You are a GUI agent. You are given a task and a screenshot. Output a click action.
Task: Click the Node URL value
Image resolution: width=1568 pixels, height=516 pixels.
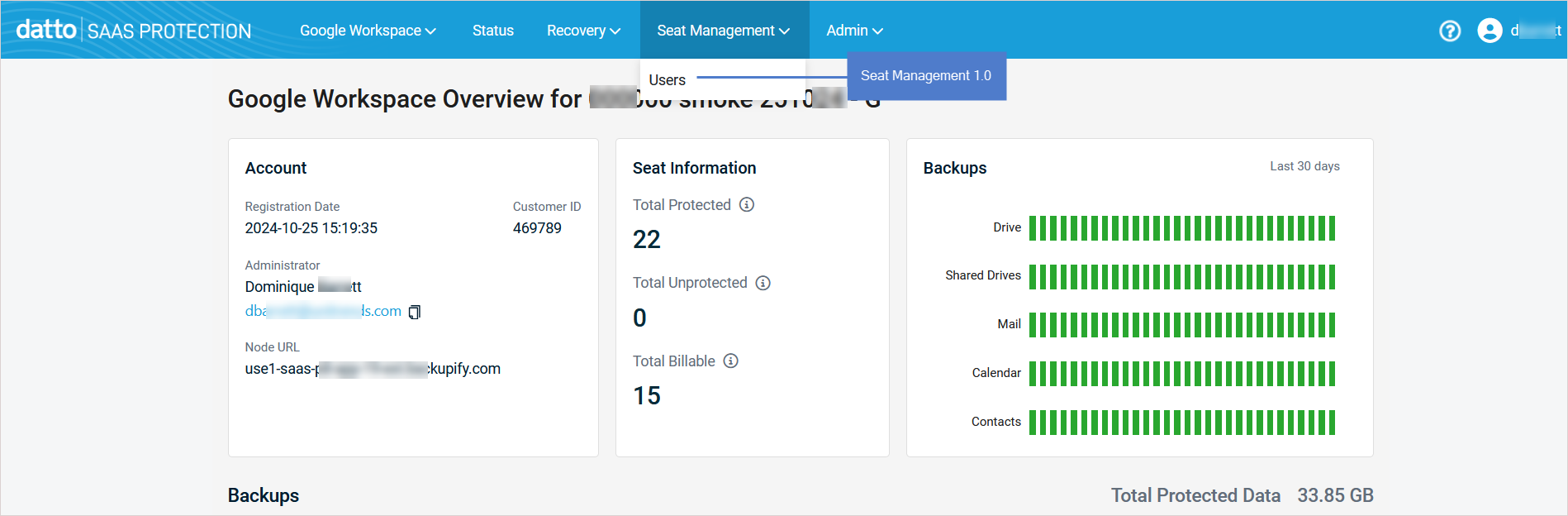373,369
